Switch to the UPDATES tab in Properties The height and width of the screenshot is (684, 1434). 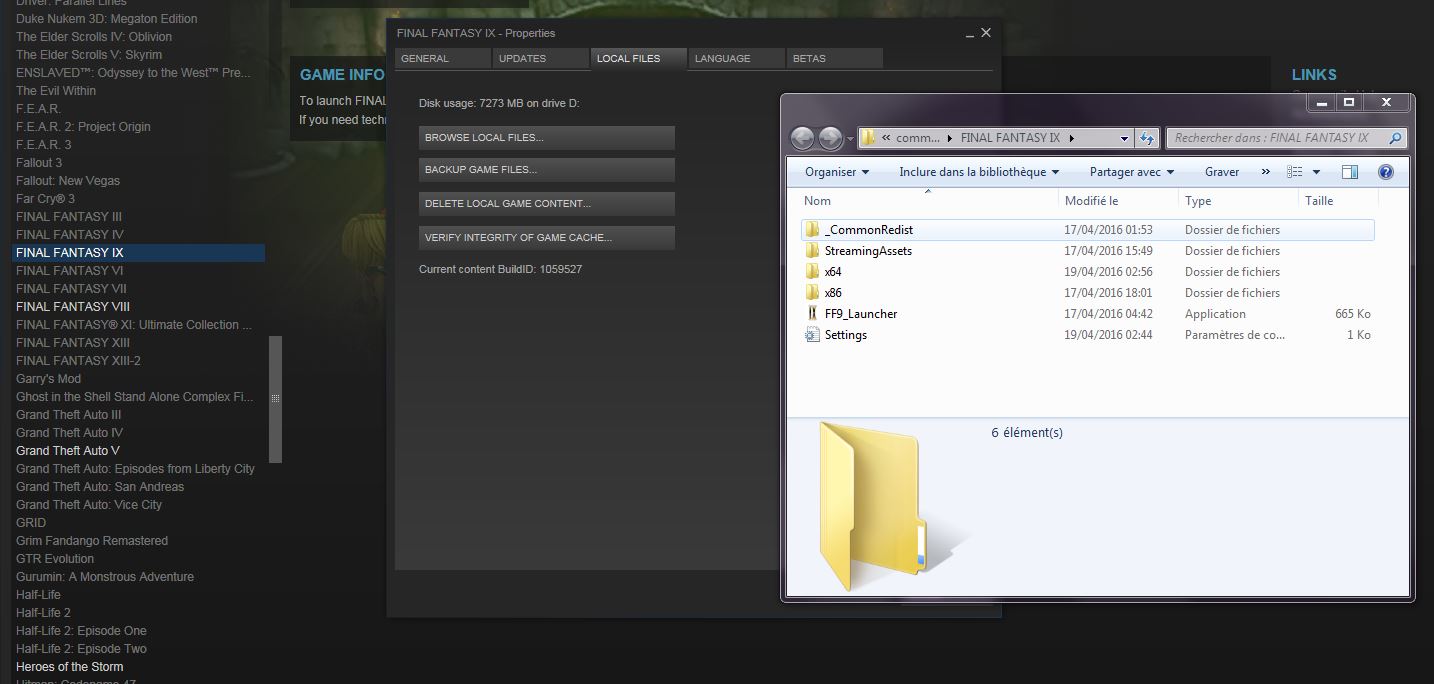[540, 59]
